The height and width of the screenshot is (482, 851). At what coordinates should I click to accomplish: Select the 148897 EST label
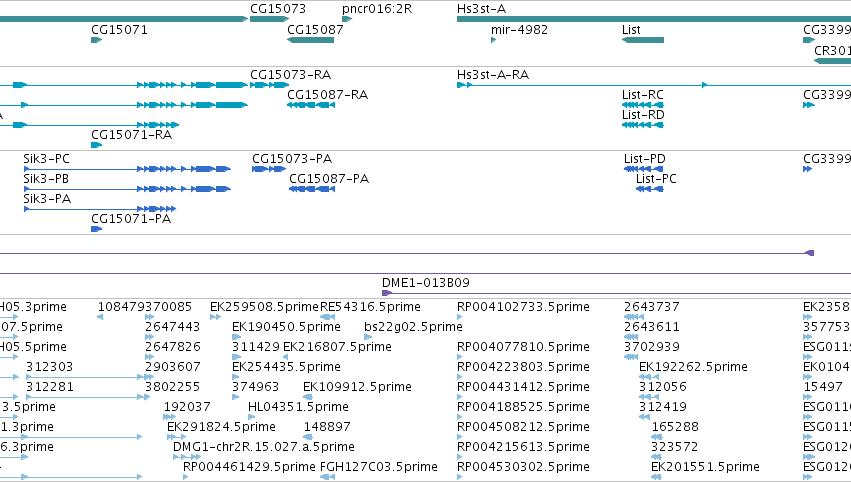327,427
